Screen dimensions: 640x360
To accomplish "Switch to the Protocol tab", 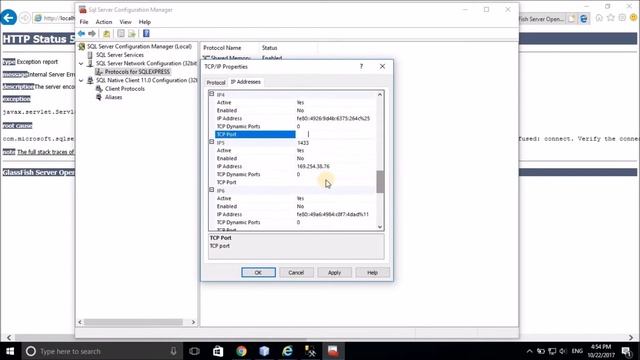I will pyautogui.click(x=216, y=82).
